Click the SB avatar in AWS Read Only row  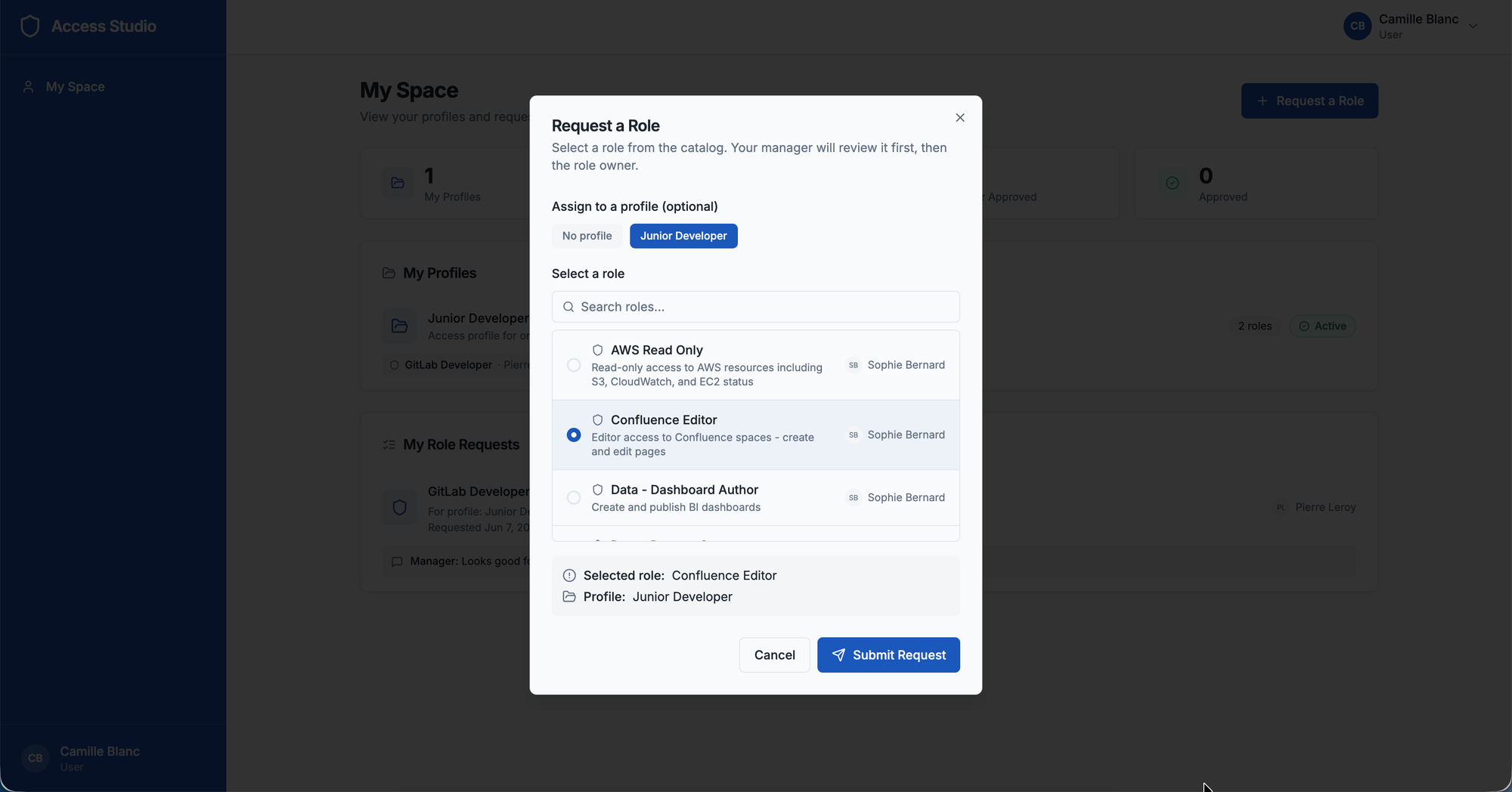point(854,365)
